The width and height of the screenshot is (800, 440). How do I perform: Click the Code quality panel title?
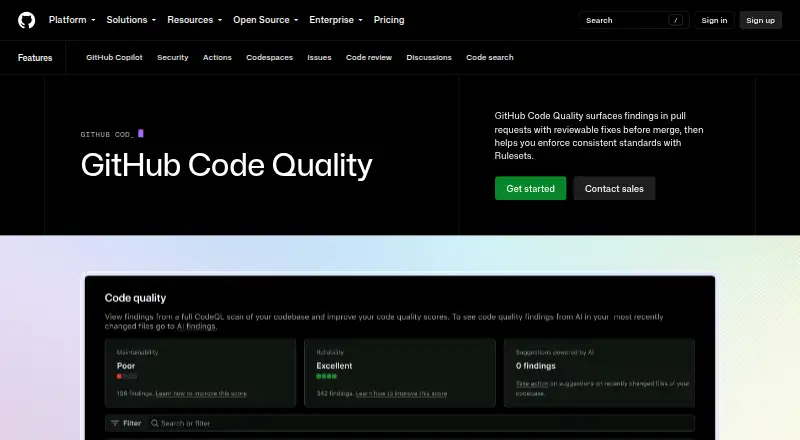[x=135, y=298]
